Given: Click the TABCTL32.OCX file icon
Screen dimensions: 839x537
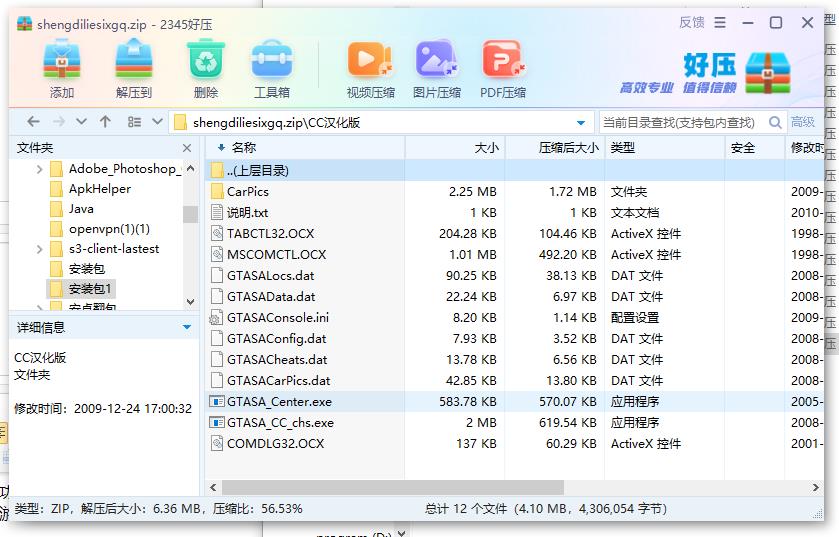Looking at the screenshot, I should 217,234.
